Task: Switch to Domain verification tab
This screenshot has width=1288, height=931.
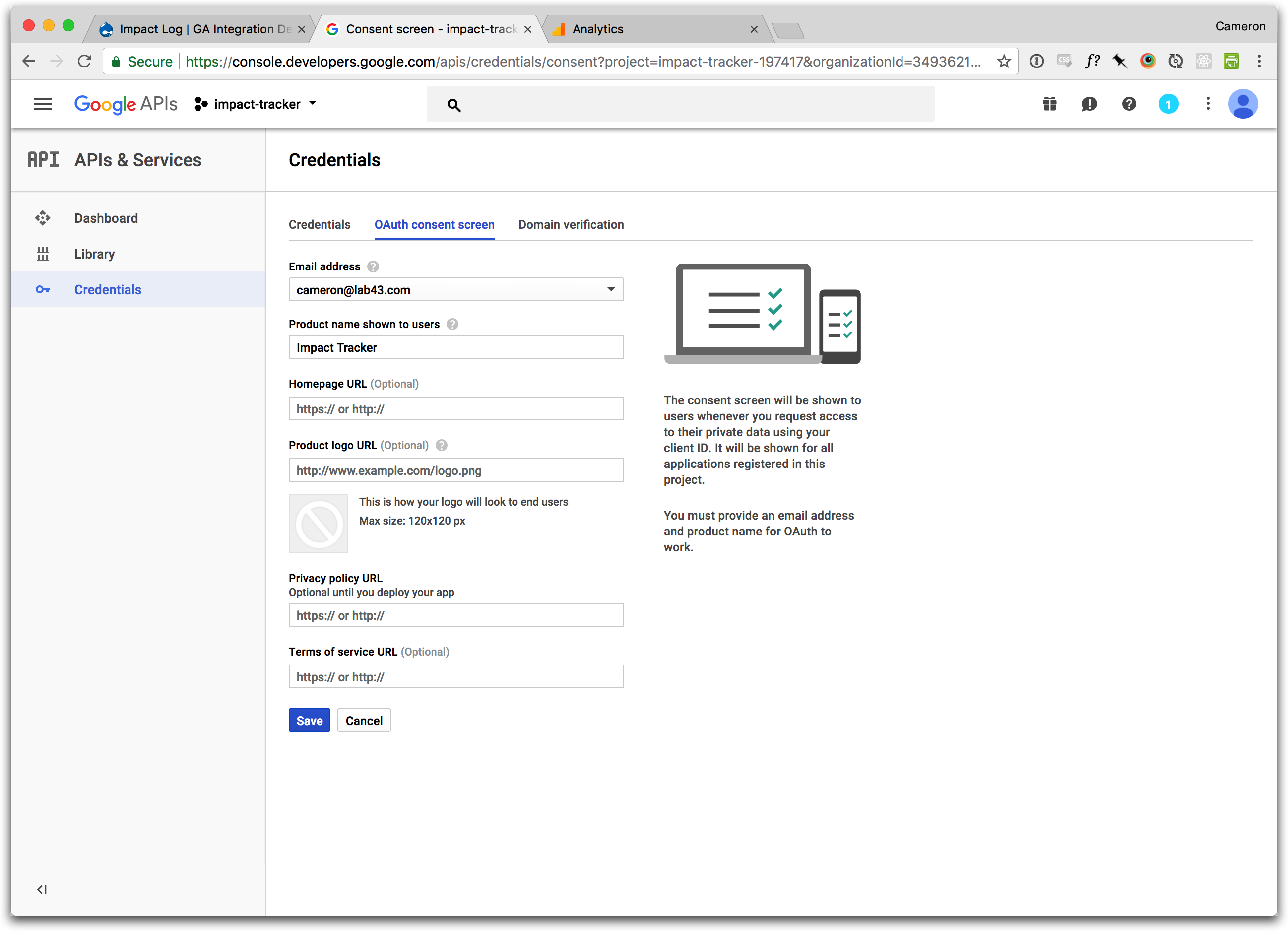Action: click(x=571, y=225)
